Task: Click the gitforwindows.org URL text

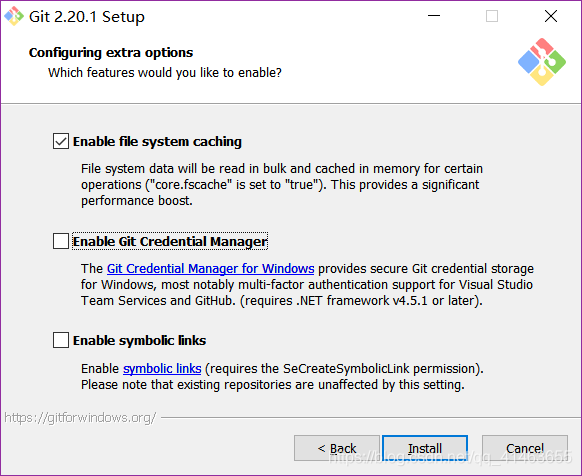Action: click(80, 418)
